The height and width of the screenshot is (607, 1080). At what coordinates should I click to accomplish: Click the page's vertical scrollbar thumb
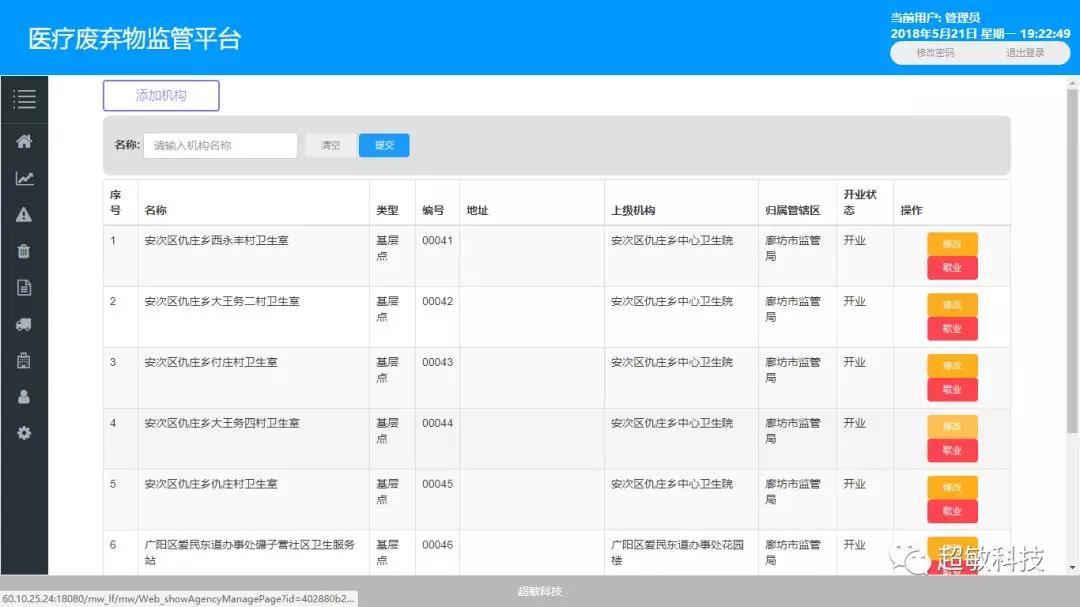[x=1072, y=260]
